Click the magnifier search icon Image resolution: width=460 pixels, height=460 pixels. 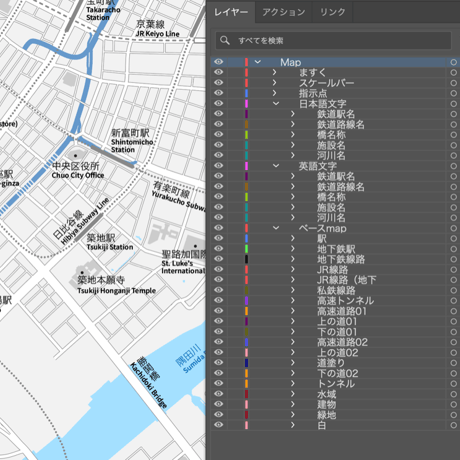pos(225,40)
